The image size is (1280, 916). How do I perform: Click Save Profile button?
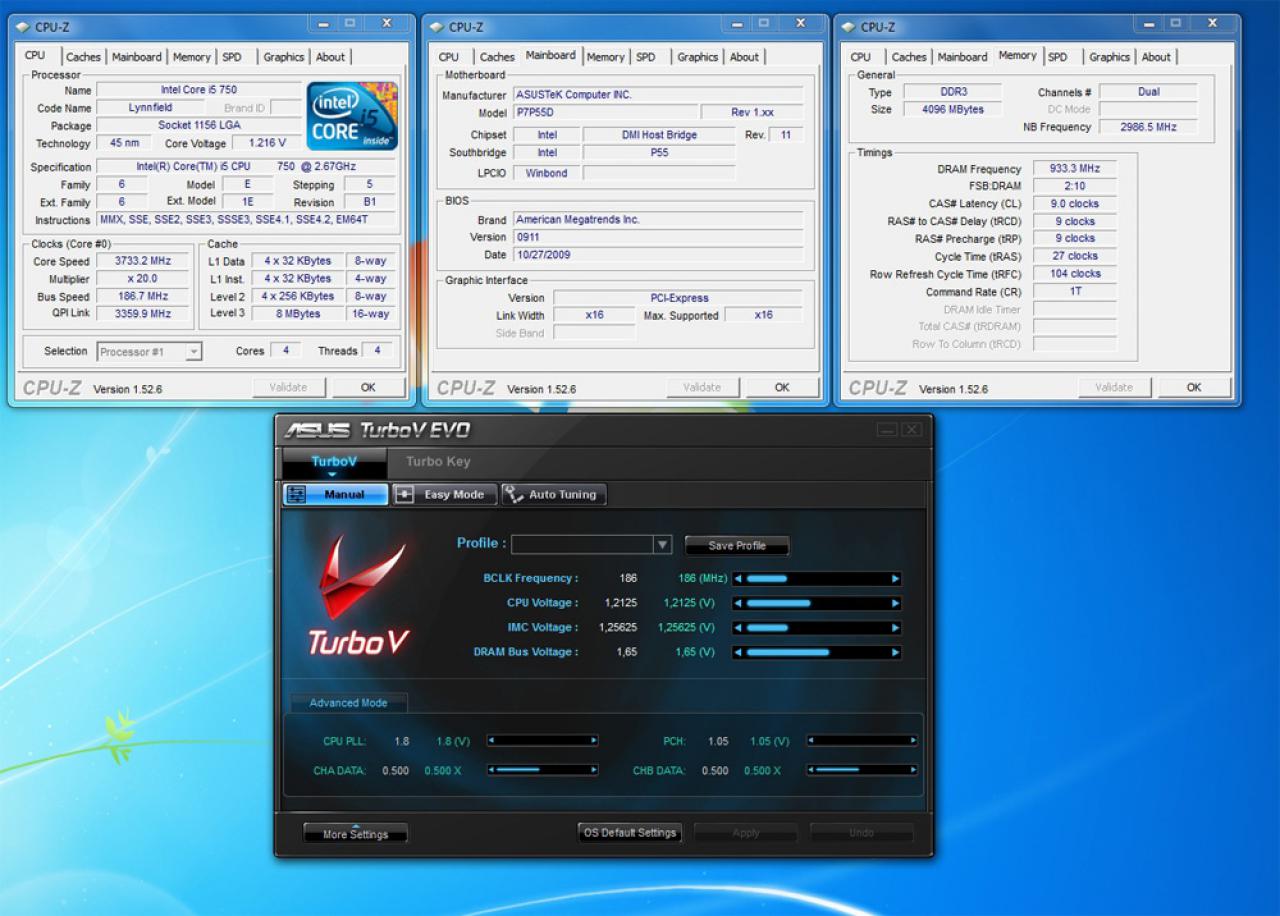[737, 546]
